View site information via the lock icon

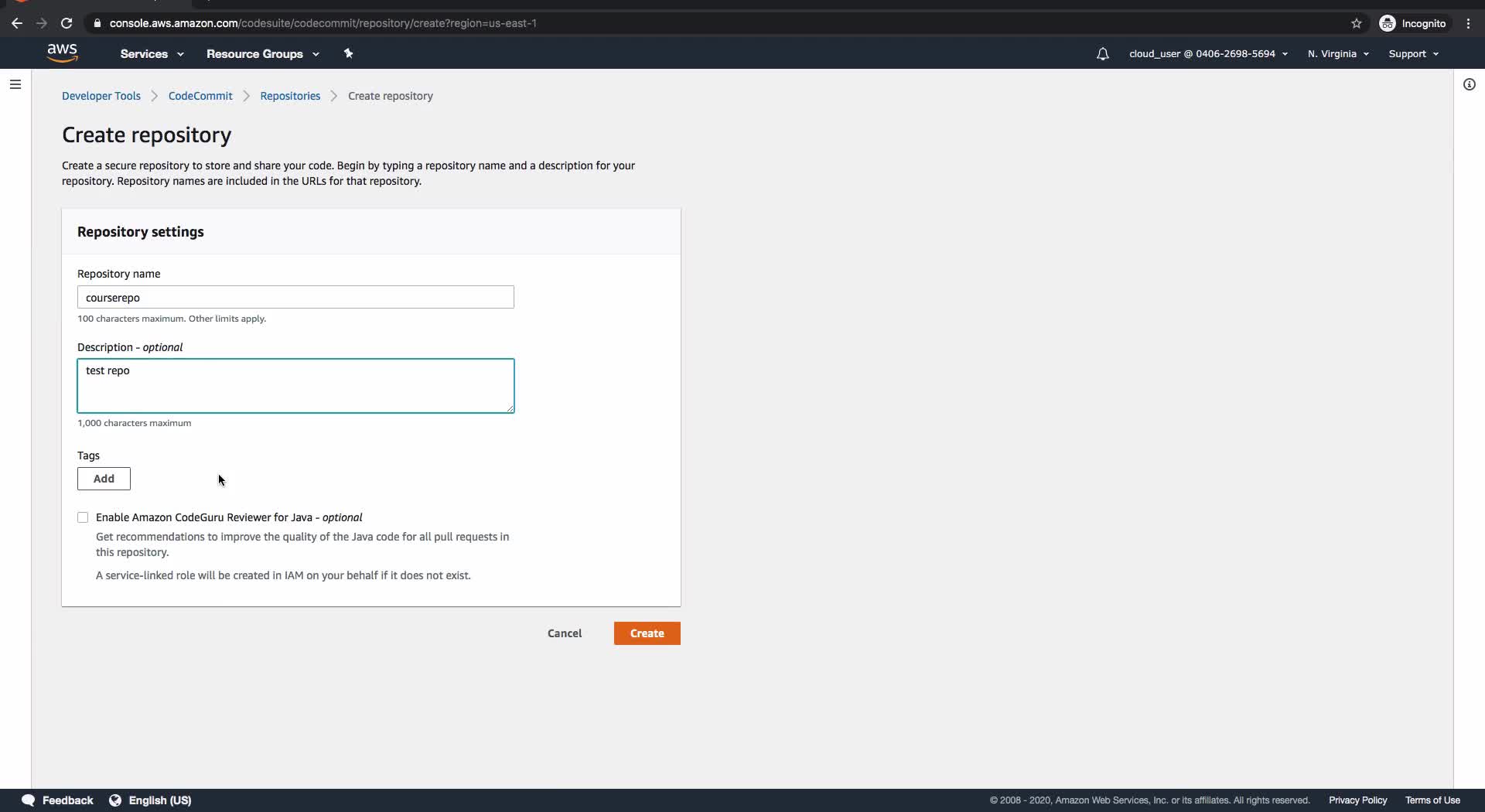tap(97, 23)
